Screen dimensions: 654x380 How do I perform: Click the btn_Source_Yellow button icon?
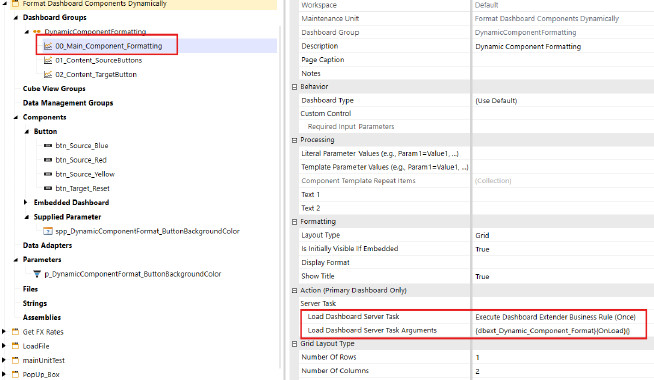[x=48, y=174]
